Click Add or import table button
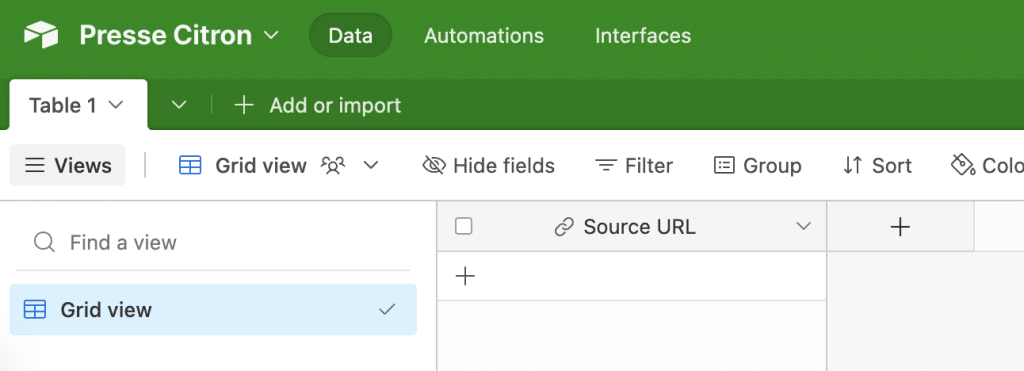 click(317, 105)
